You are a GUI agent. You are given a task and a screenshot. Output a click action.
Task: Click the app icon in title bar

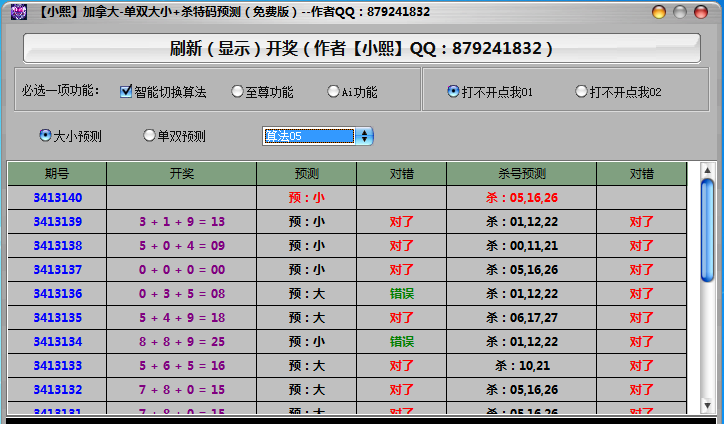point(18,12)
